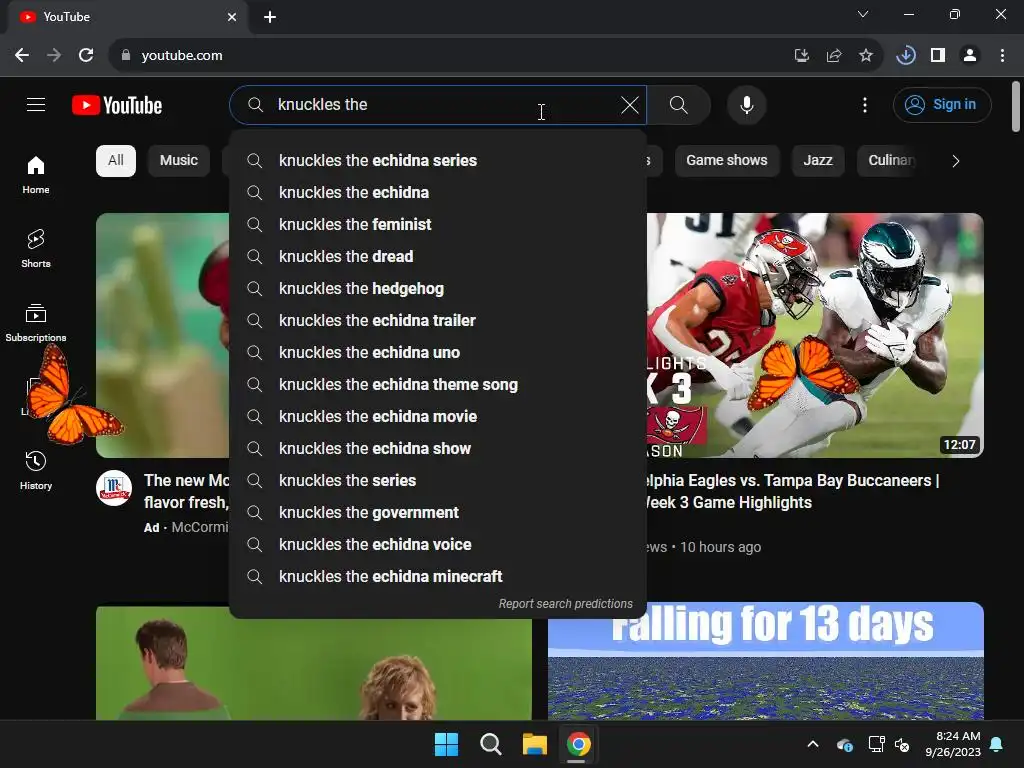Select the Game shows filter chip
The height and width of the screenshot is (768, 1024).
pyautogui.click(x=726, y=161)
